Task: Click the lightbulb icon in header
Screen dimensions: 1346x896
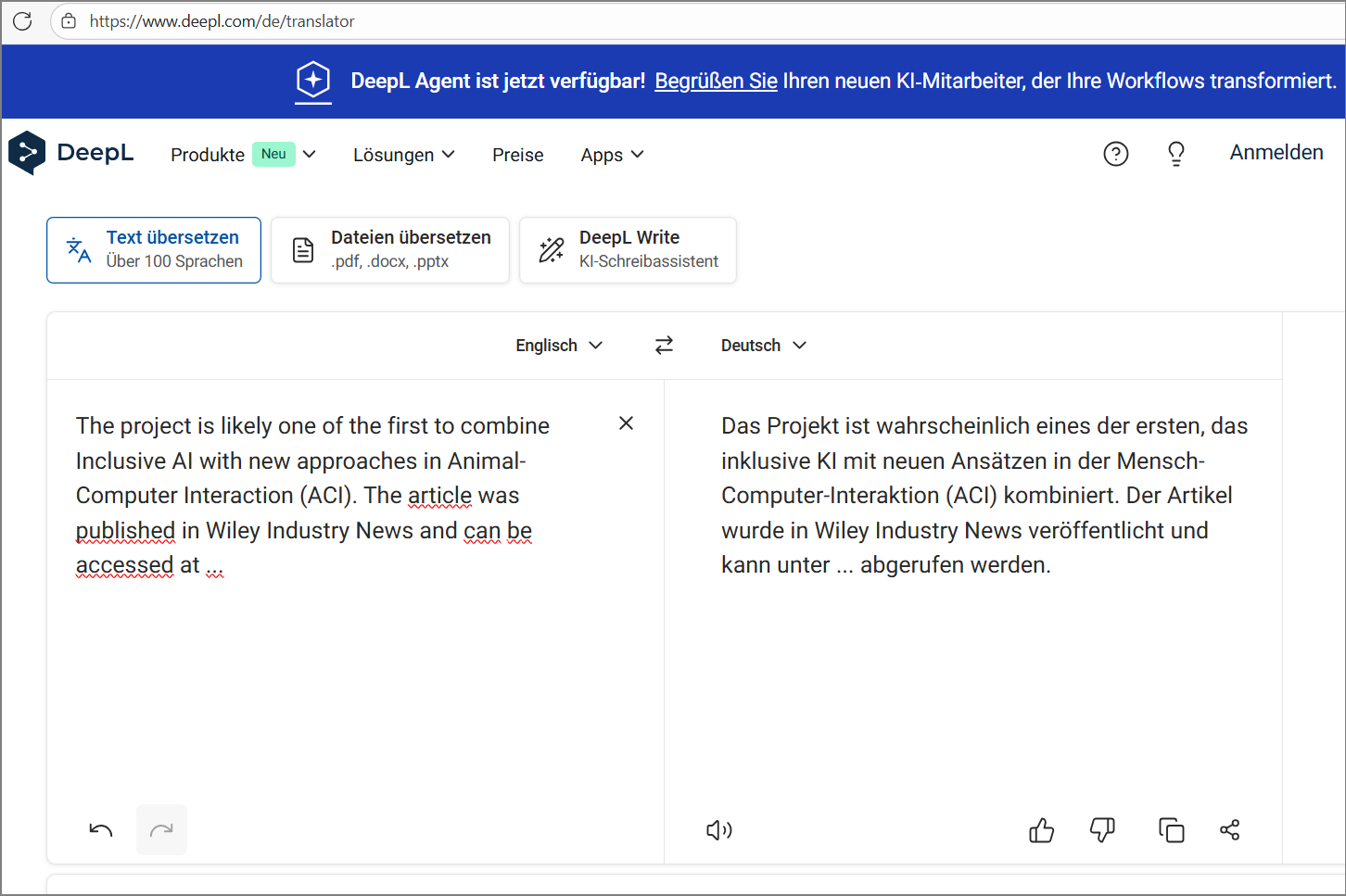Action: coord(1176,154)
